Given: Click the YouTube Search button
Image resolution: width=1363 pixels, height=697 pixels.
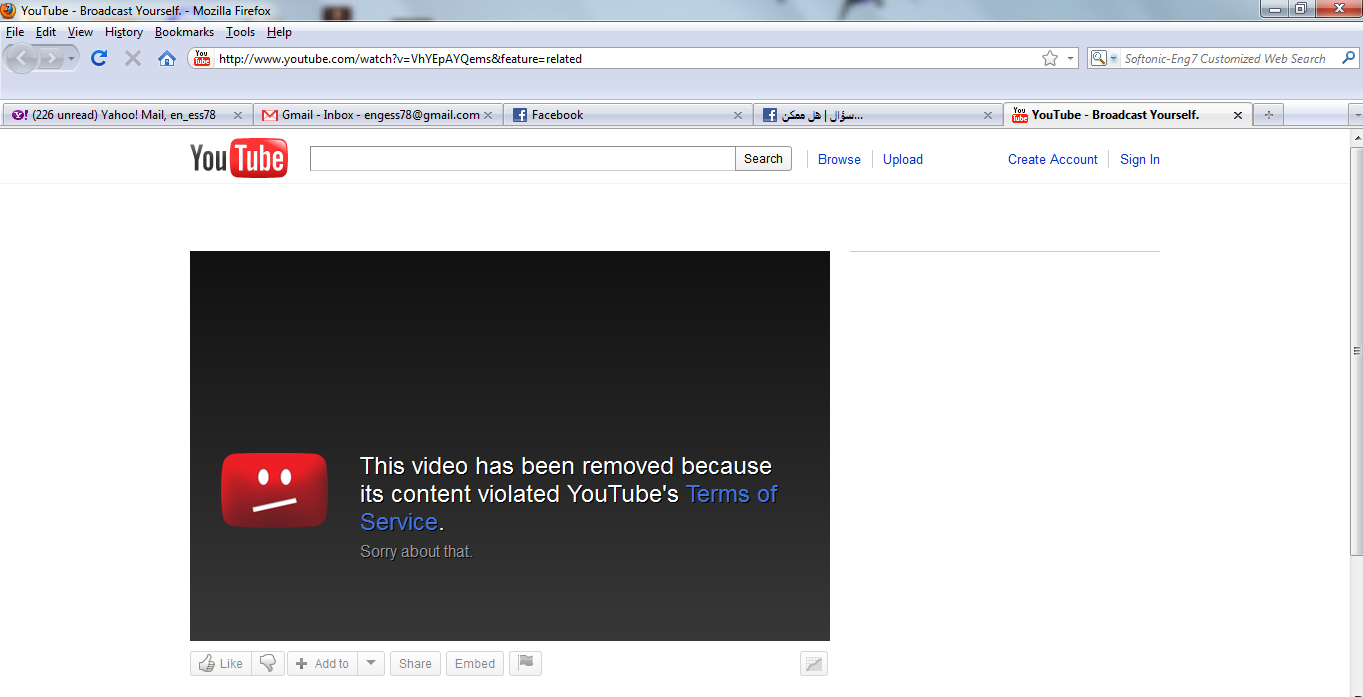Looking at the screenshot, I should (x=763, y=159).
